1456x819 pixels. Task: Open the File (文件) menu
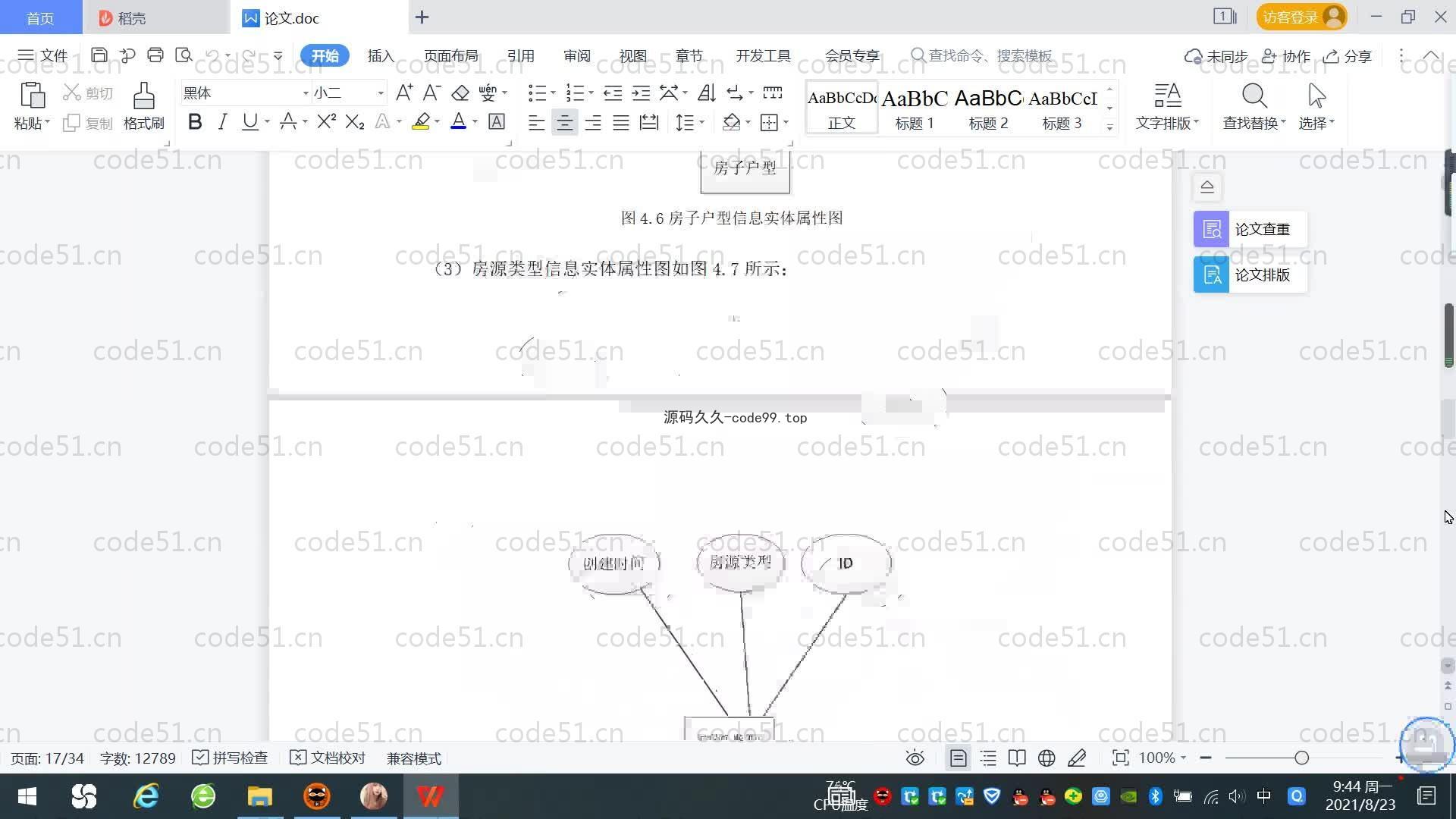coord(43,55)
